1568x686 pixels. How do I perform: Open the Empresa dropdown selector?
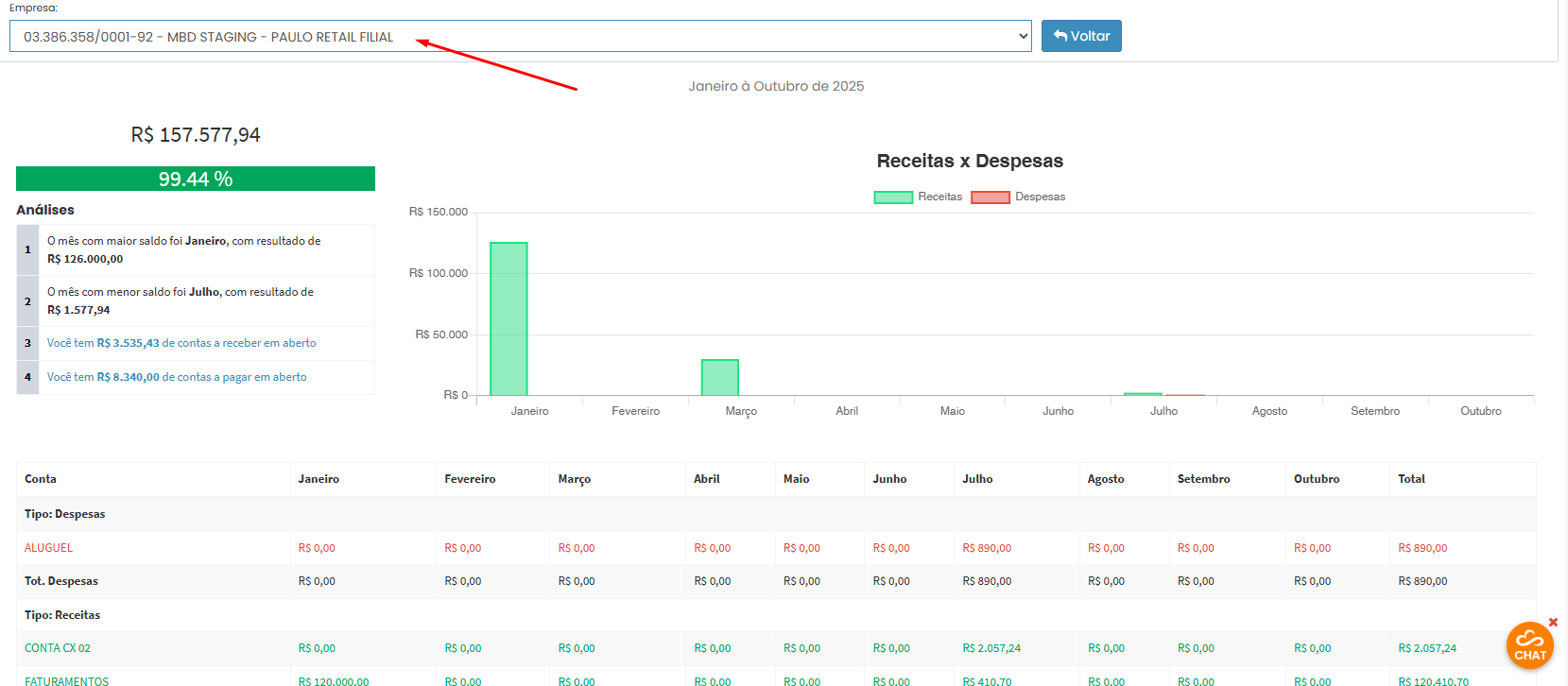click(x=520, y=37)
